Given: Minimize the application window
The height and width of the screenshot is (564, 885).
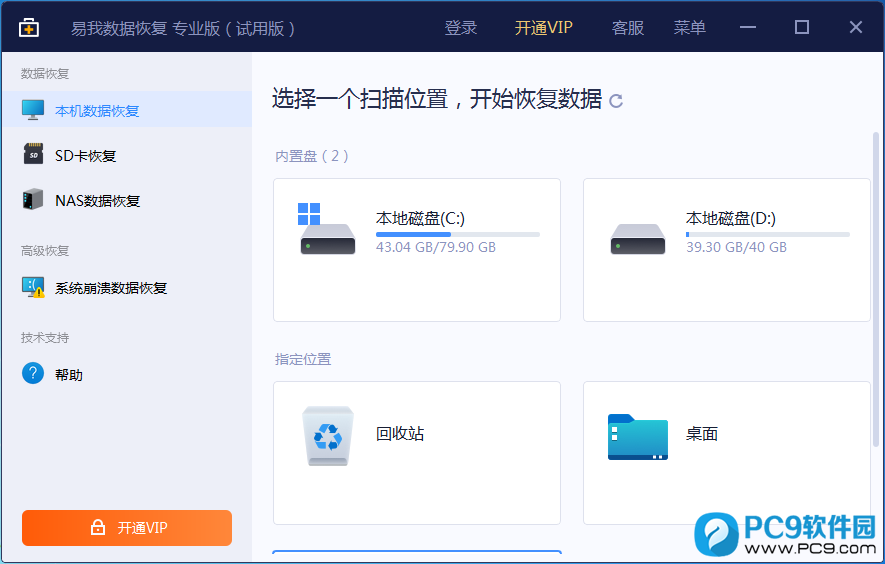Looking at the screenshot, I should [x=748, y=27].
